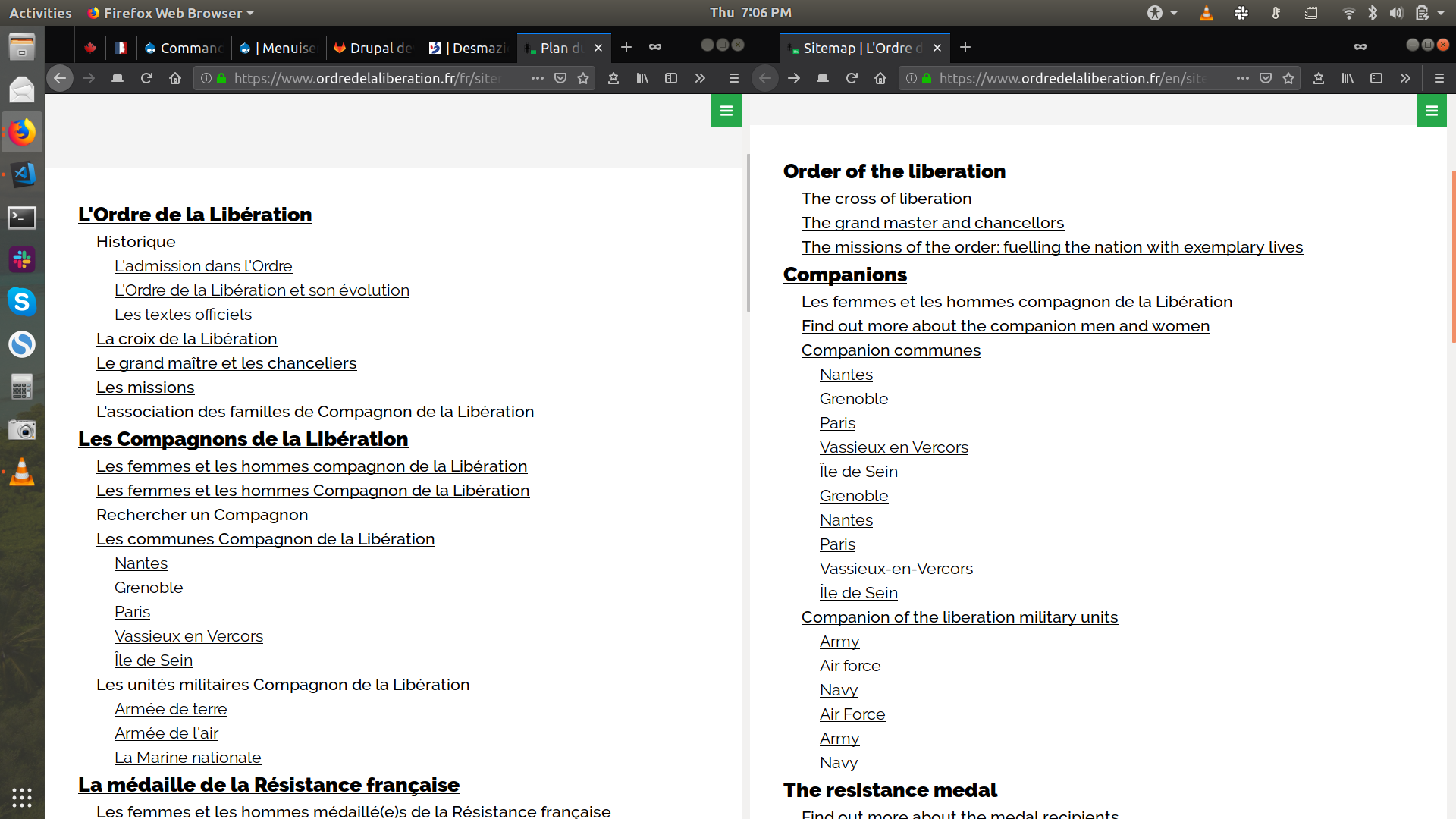Screen dimensions: 1456x819
Task: Toggle sidebar in right Firefox window
Action: click(x=1376, y=78)
